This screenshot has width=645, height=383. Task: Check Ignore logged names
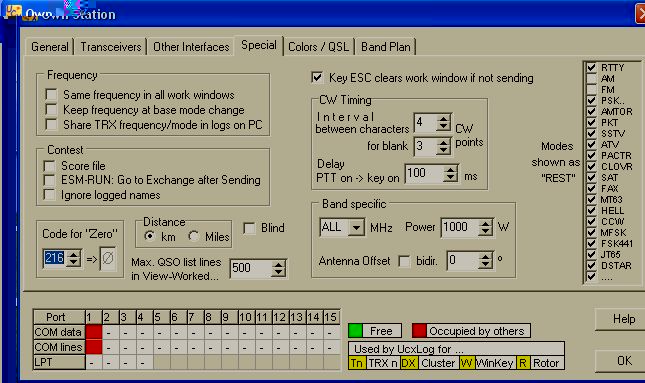(x=49, y=195)
